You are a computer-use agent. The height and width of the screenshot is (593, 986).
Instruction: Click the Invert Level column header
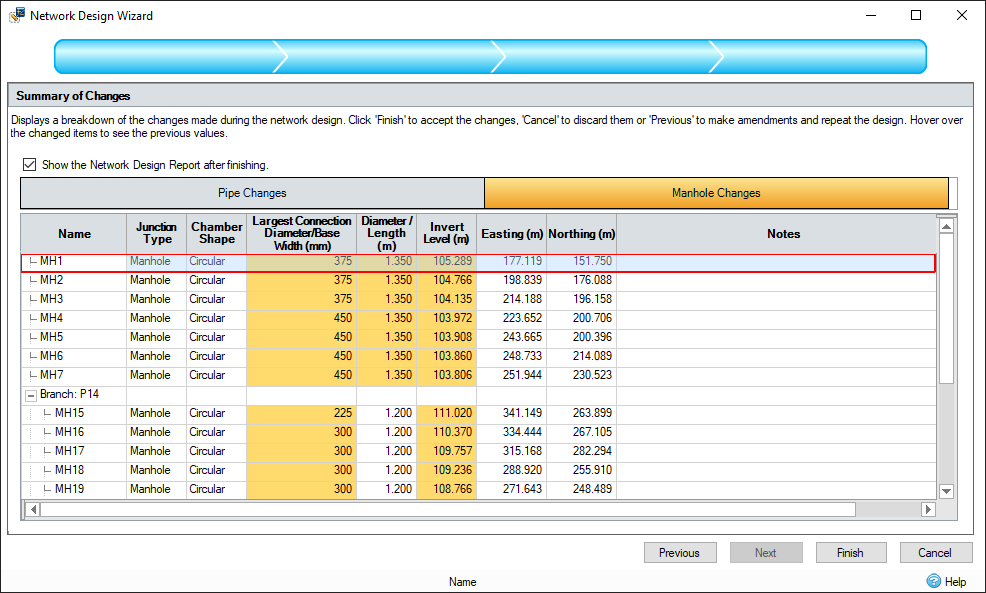pyautogui.click(x=446, y=233)
